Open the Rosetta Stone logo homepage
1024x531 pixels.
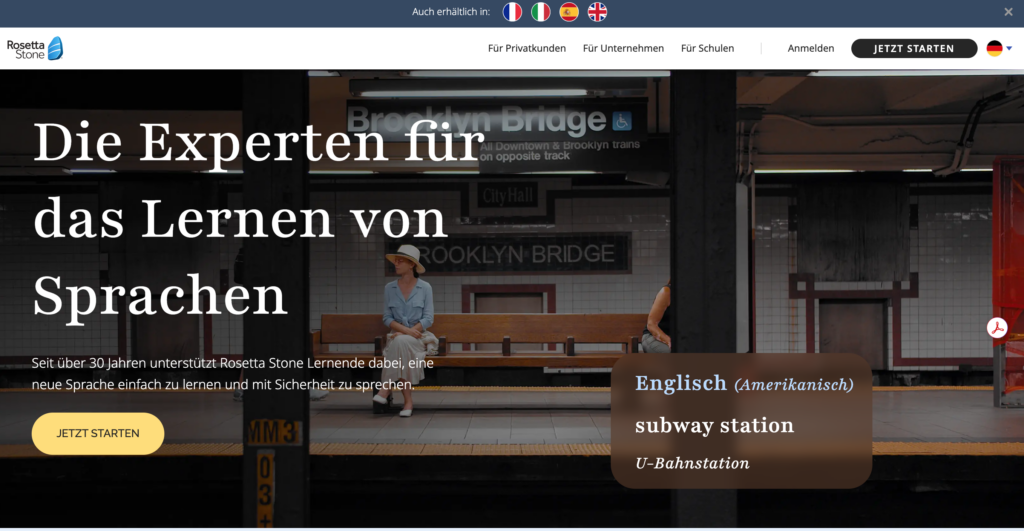point(35,49)
